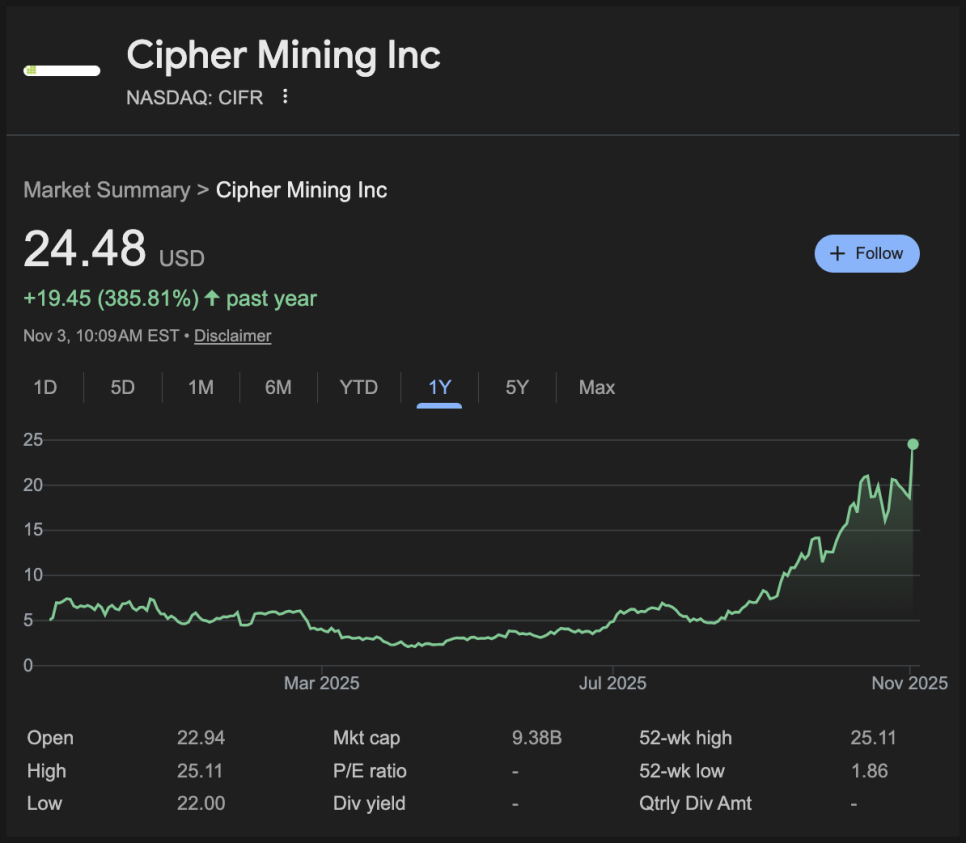The image size is (966, 843).
Task: Switch chart to 5D range
Action: (122, 387)
